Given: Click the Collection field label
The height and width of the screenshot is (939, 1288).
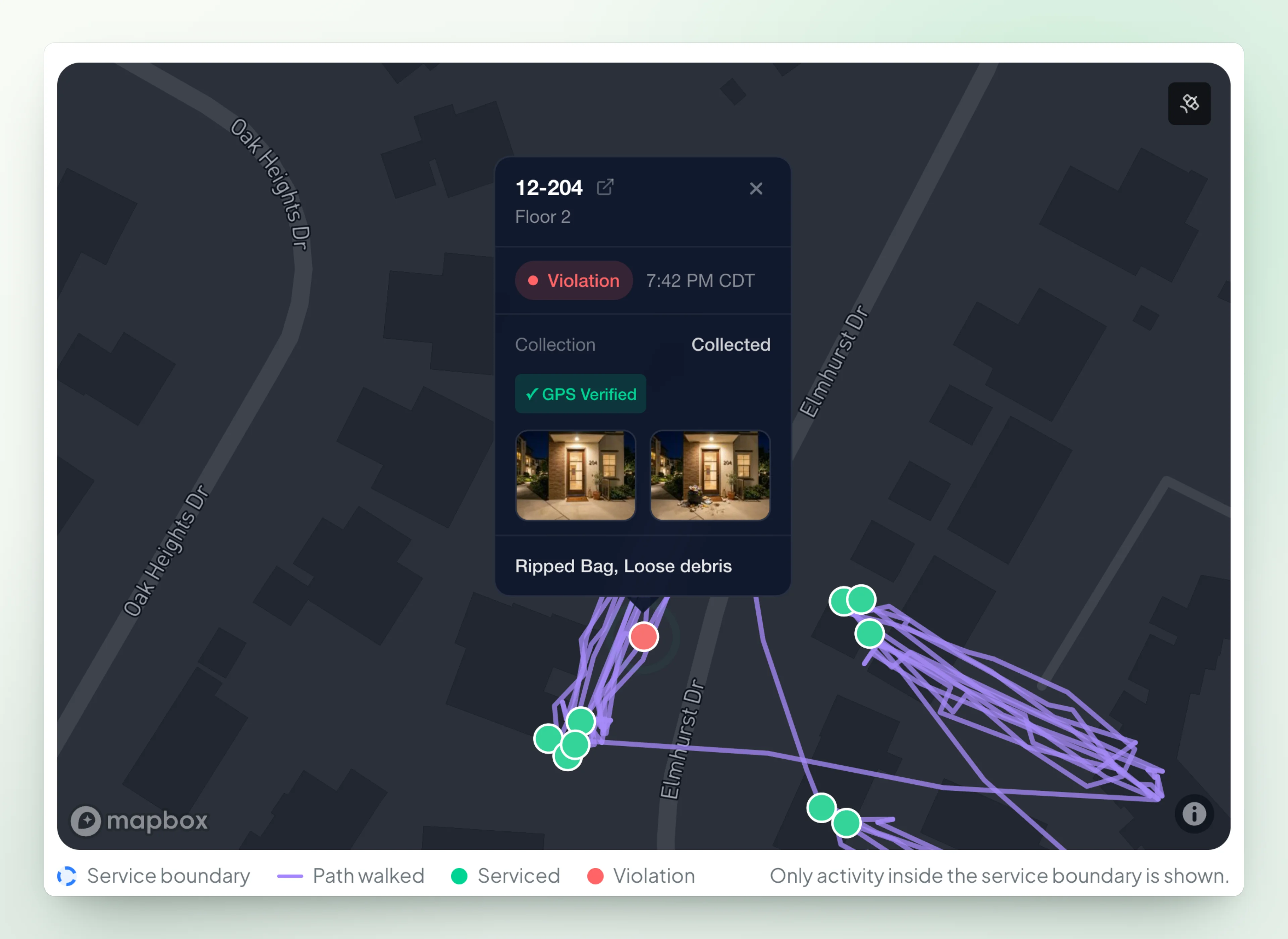Looking at the screenshot, I should tap(555, 344).
